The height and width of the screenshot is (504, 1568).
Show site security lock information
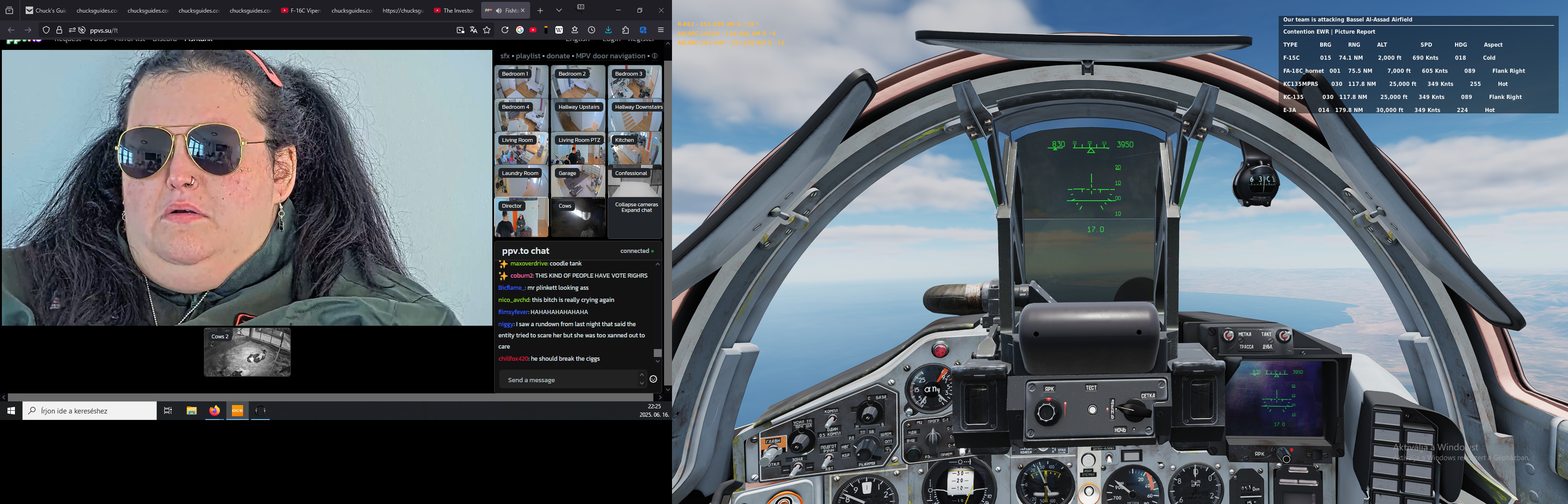point(59,30)
